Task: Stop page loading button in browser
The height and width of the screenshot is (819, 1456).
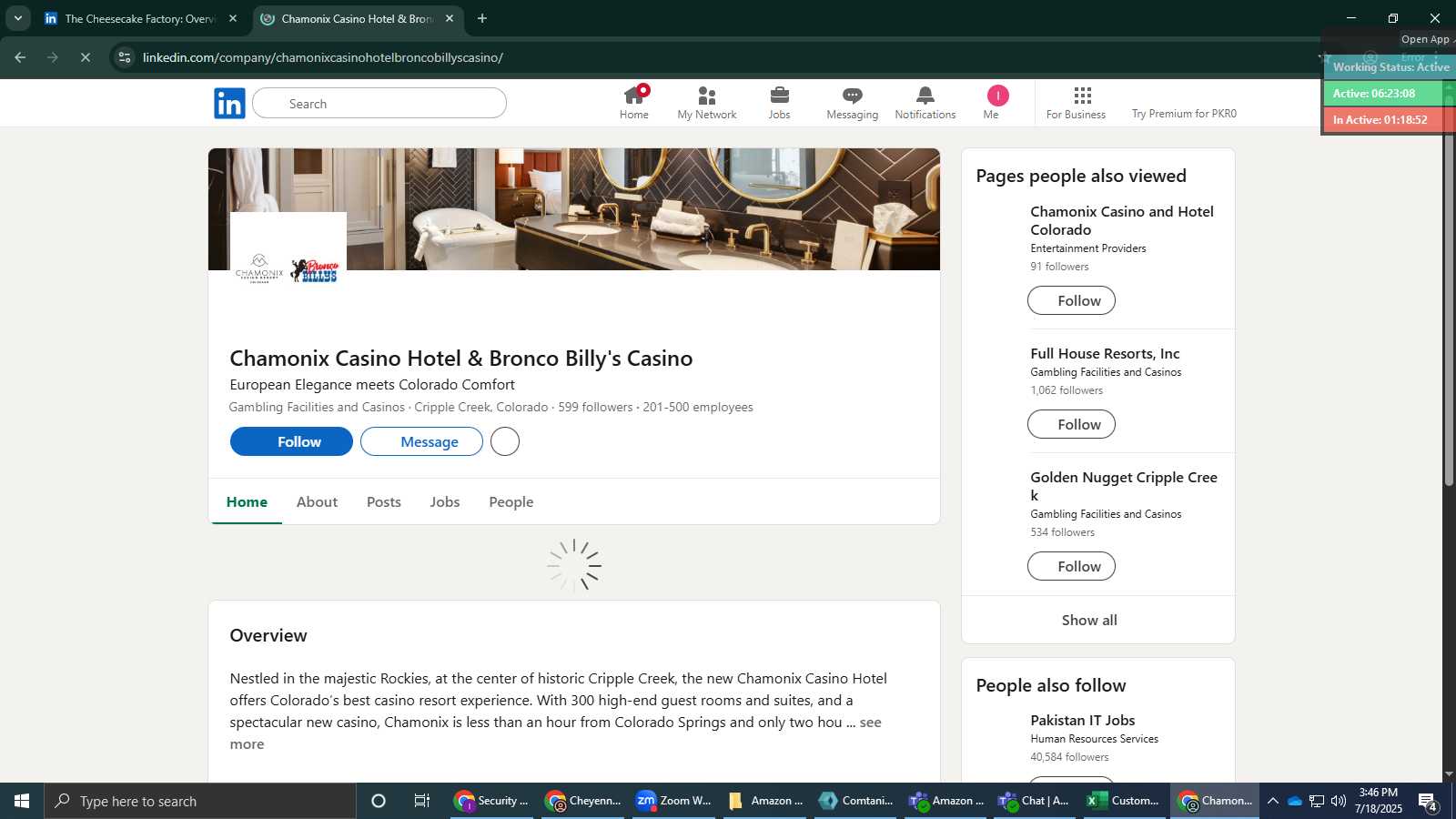Action: [x=85, y=57]
